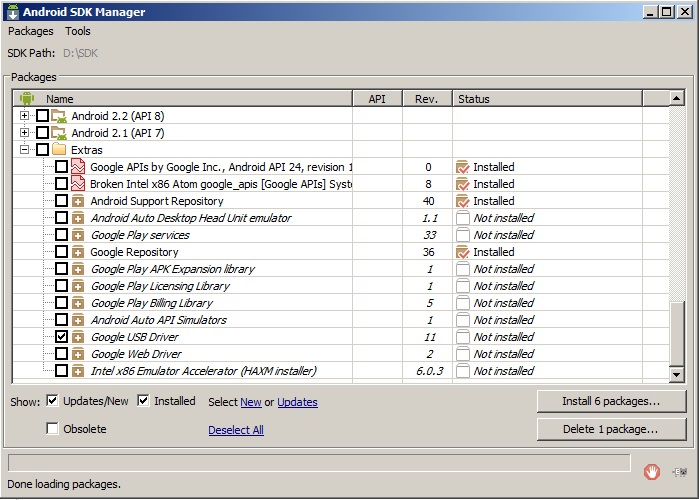Collapse the Extras tree node

pos(25,150)
